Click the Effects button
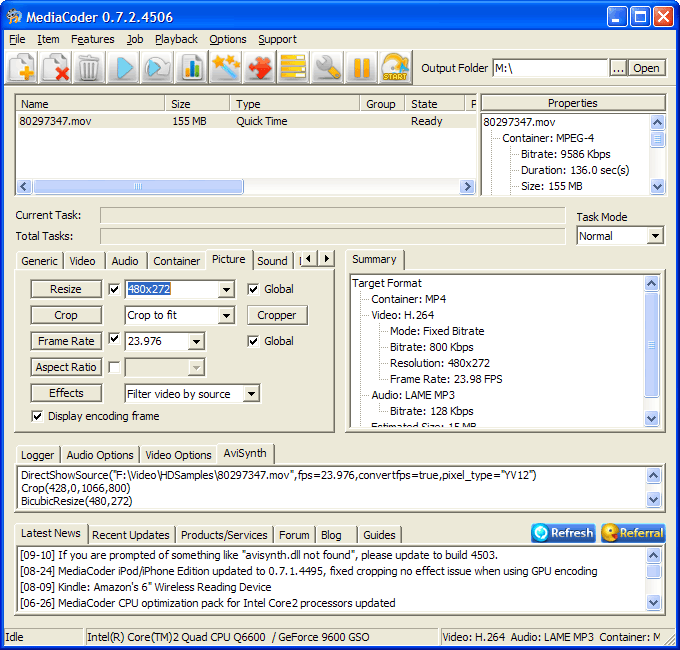The image size is (680, 650). tap(66, 393)
